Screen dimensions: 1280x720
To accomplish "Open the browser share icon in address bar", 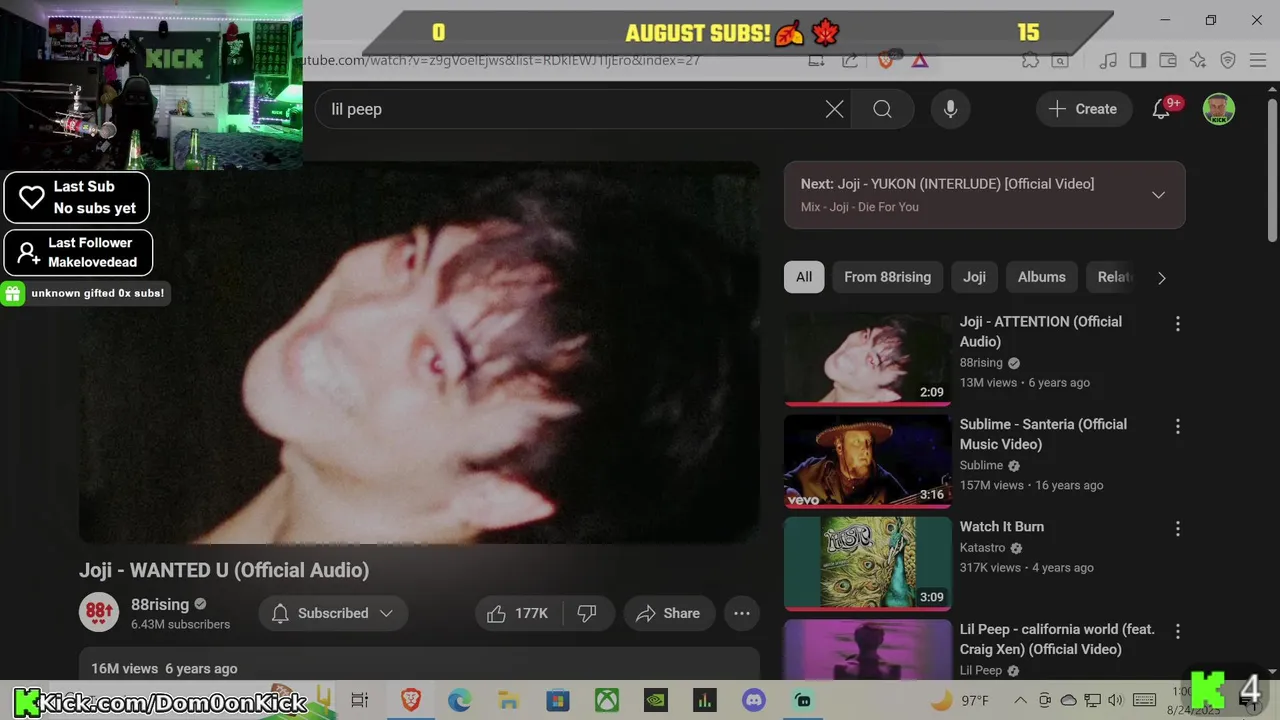I will 850,60.
